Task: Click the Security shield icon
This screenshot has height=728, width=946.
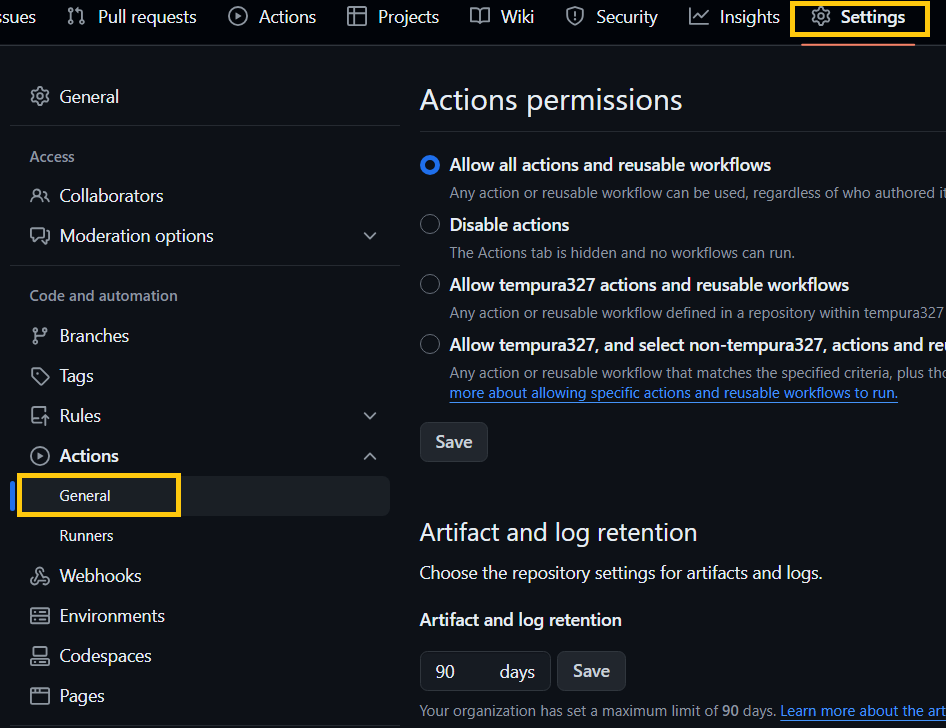Action: (x=575, y=16)
